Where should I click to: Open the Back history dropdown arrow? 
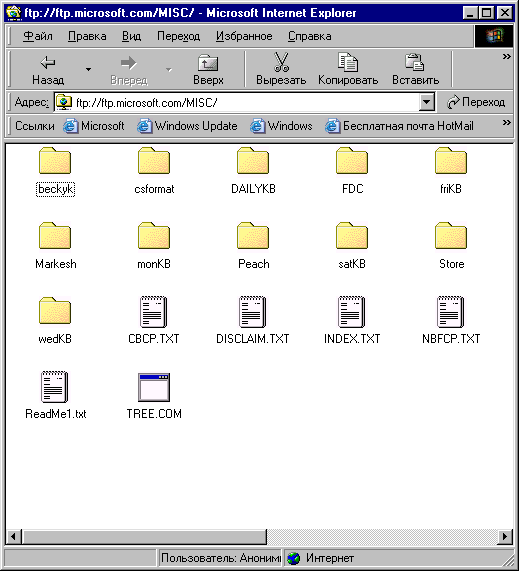pos(88,70)
